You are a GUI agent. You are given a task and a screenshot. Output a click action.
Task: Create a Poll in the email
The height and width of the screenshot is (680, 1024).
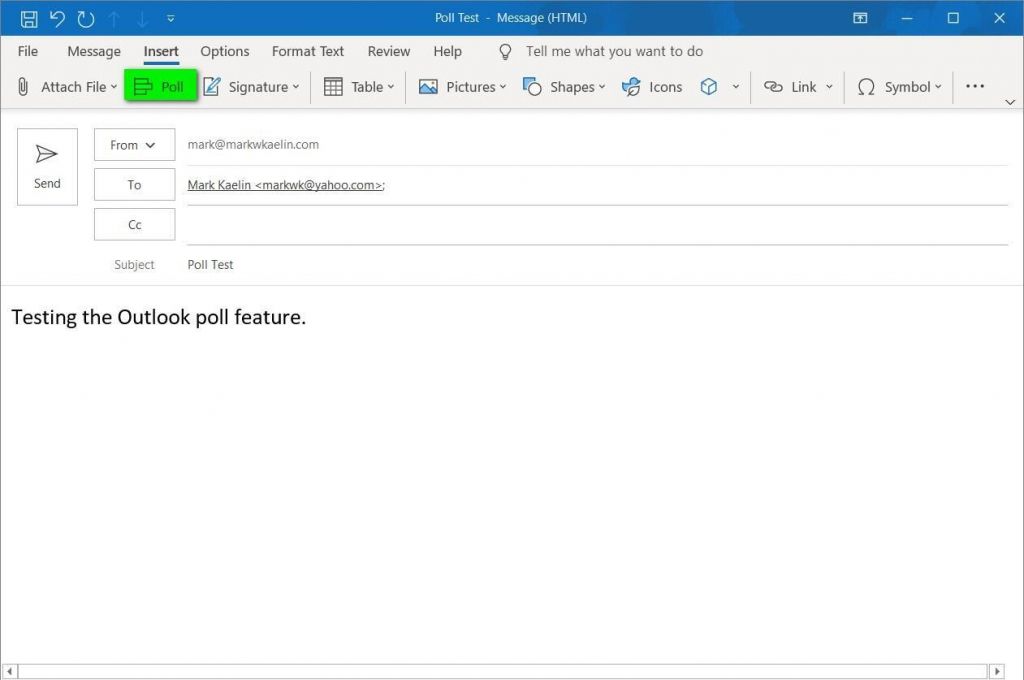(x=160, y=86)
